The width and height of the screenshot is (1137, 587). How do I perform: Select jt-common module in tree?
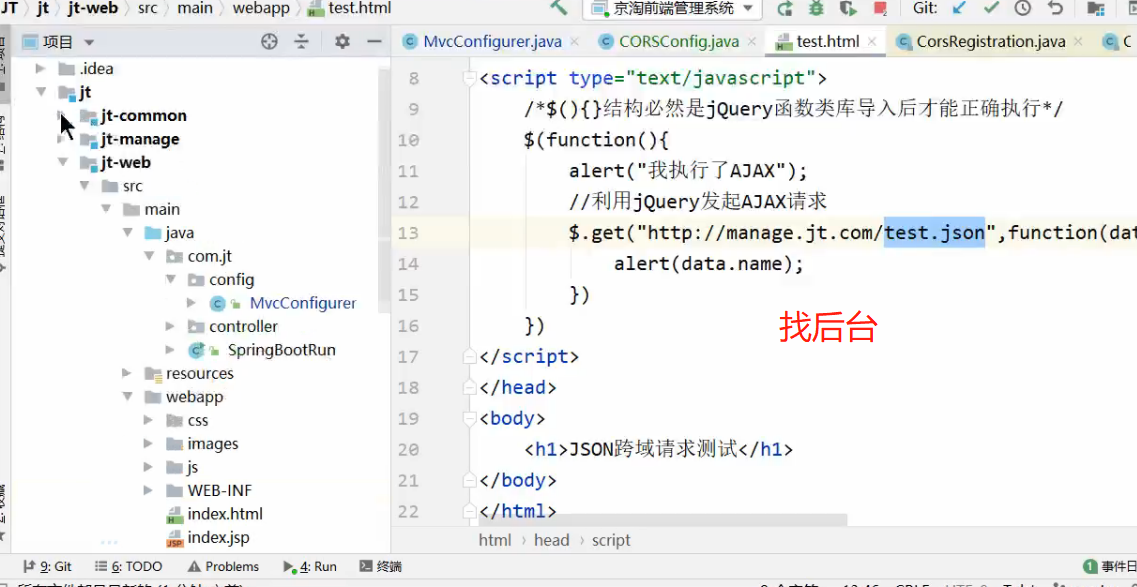pyautogui.click(x=144, y=116)
